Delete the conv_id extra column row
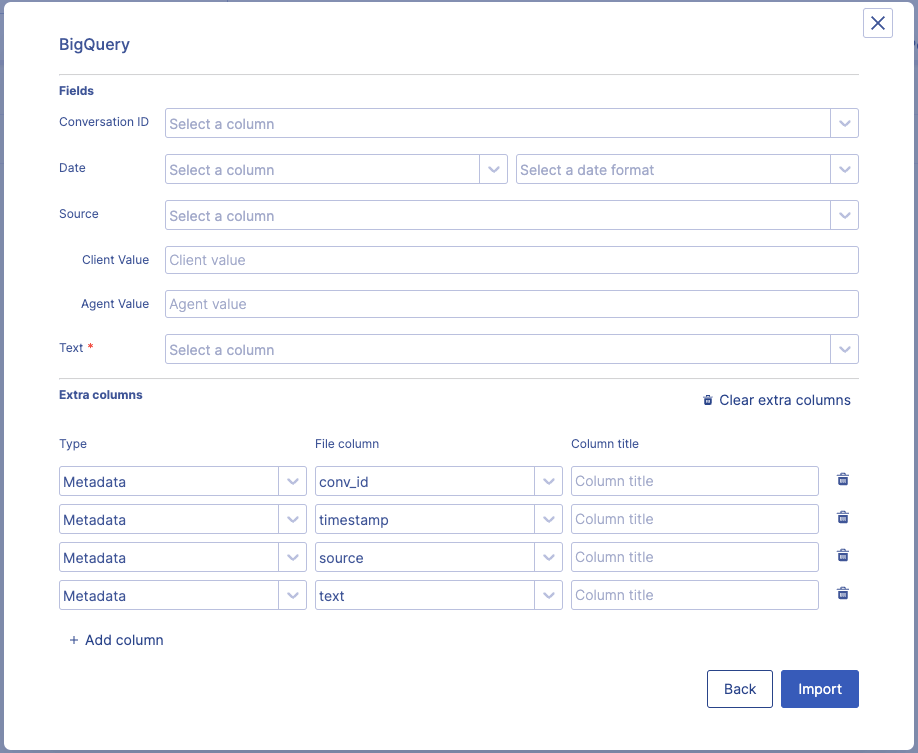The width and height of the screenshot is (918, 753). pos(843,480)
